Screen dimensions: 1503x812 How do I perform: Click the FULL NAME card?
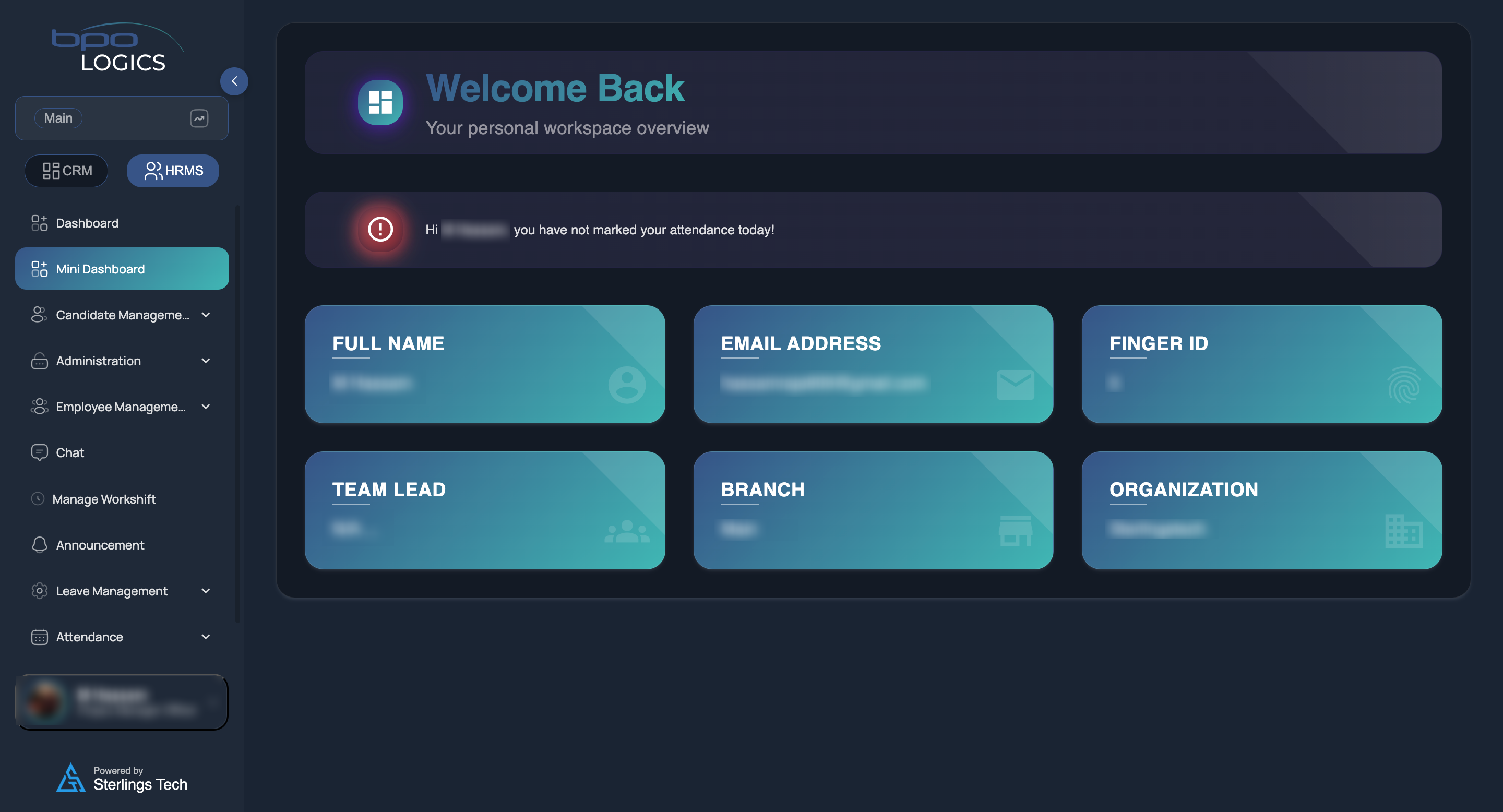point(484,364)
